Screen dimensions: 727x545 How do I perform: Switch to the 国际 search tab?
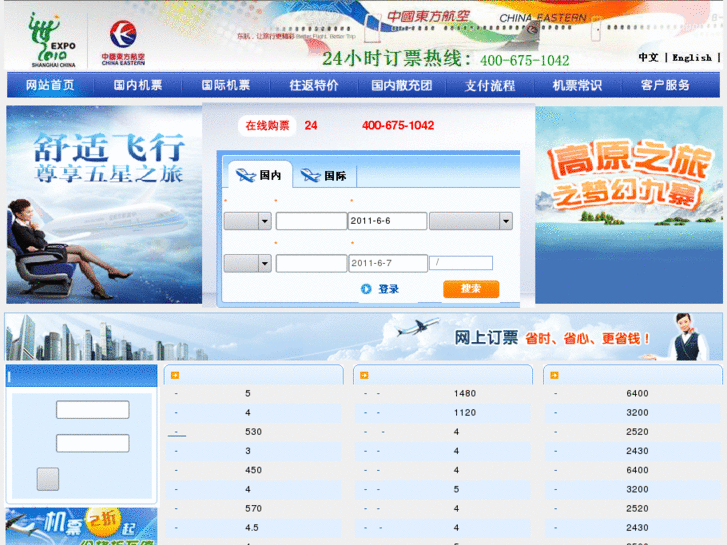click(324, 175)
